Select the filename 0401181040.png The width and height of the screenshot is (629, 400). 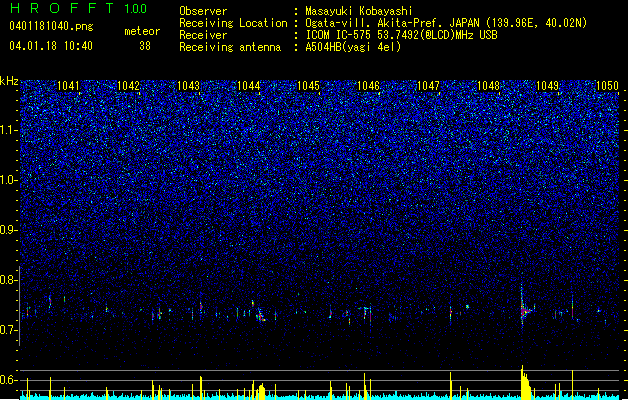pyautogui.click(x=51, y=27)
